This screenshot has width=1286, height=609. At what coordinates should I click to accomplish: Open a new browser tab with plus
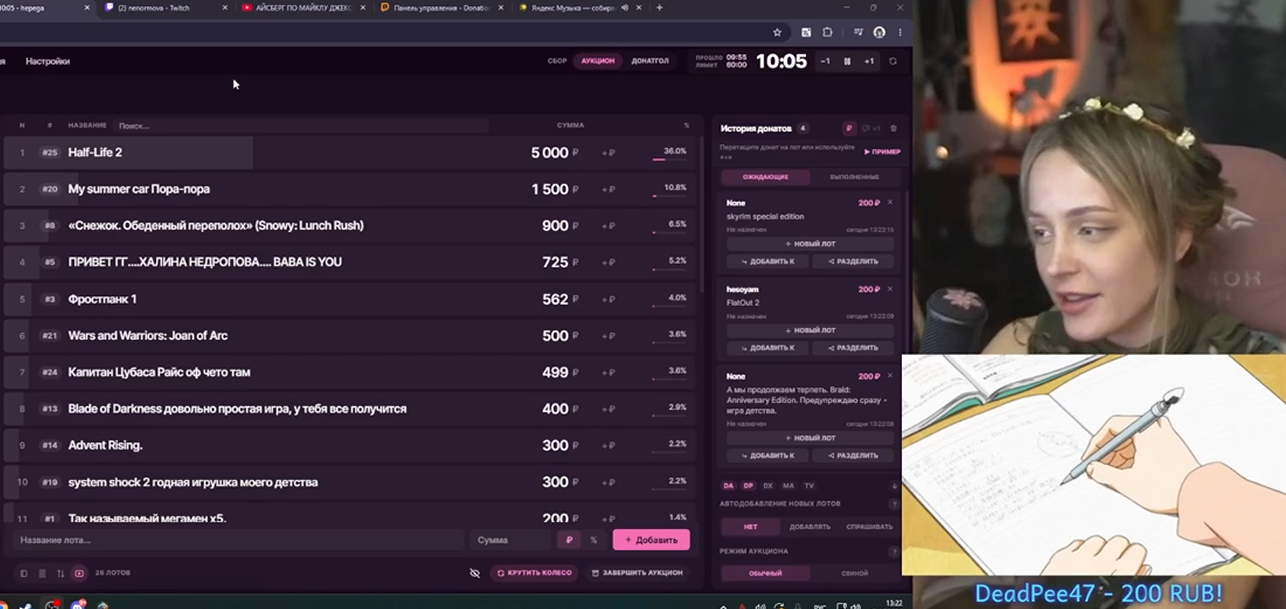659,7
